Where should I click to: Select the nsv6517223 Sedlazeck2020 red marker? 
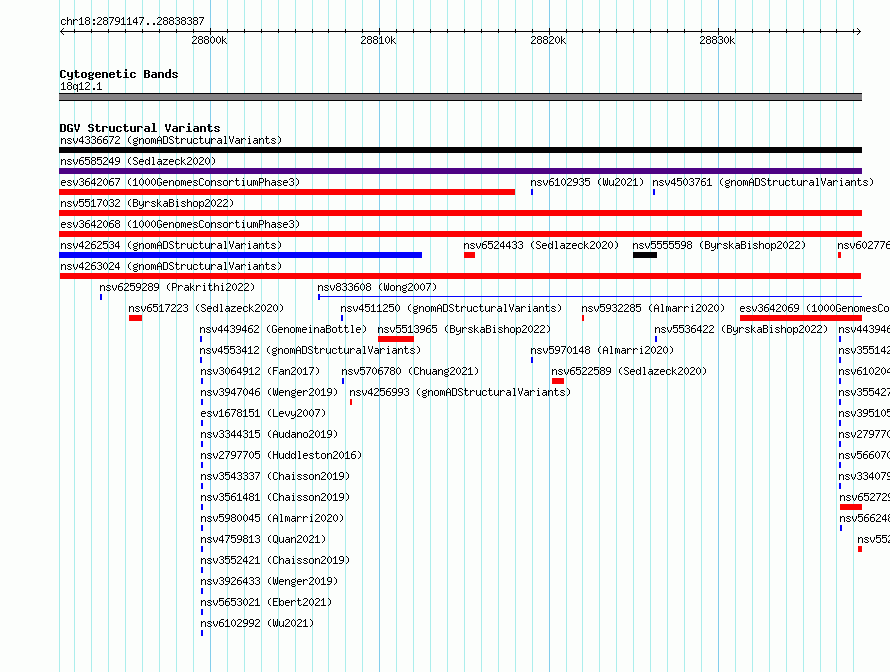(x=135, y=318)
